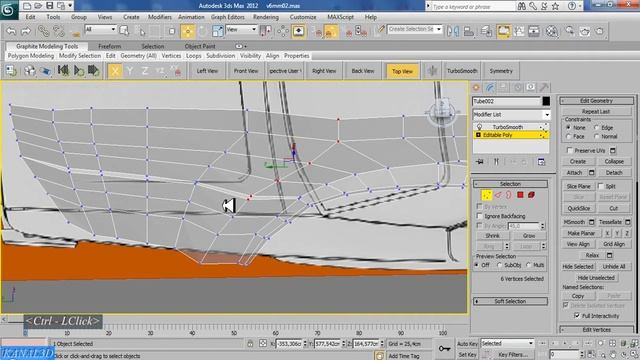640x360 pixels.
Task: Click the Undo arrow in main toolbar
Action: (11, 31)
